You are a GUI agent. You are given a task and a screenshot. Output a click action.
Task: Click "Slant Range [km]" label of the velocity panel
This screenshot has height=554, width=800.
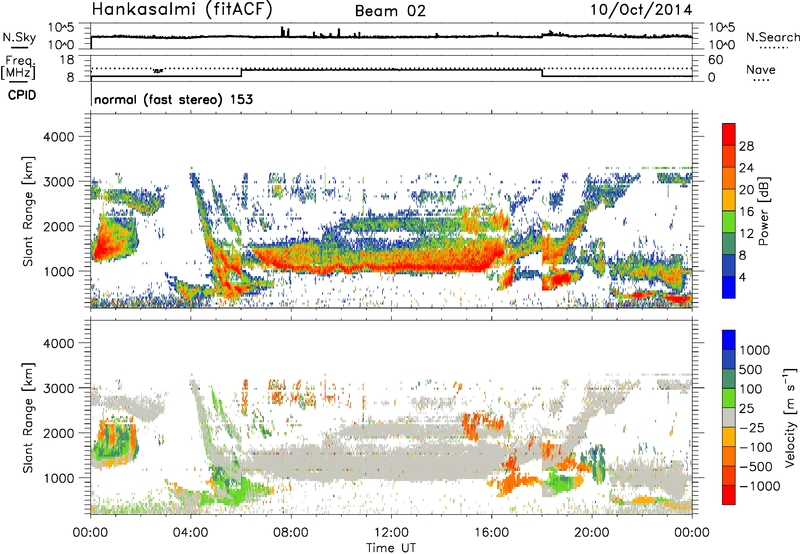(x=28, y=418)
